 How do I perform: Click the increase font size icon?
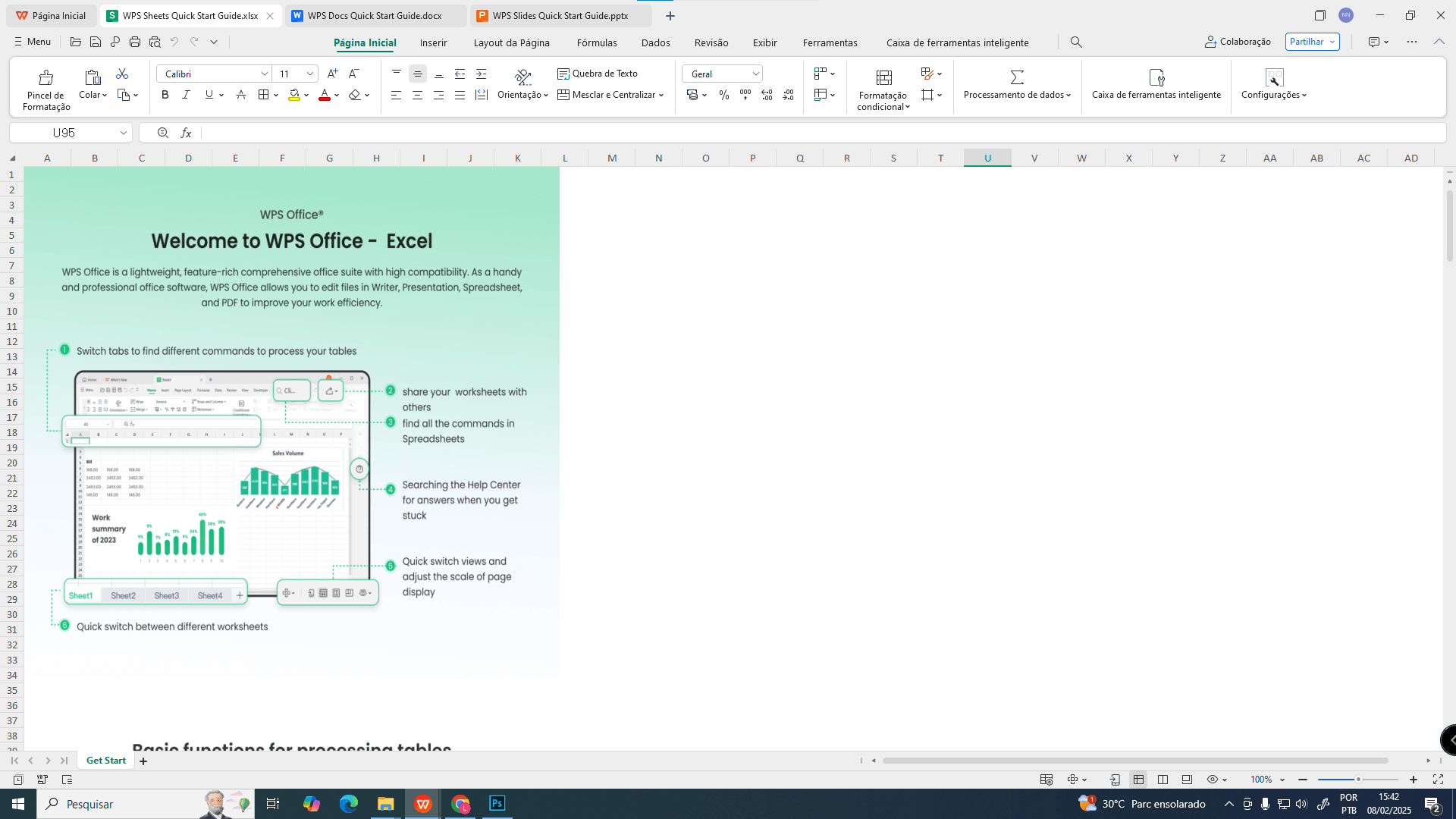pyautogui.click(x=332, y=74)
